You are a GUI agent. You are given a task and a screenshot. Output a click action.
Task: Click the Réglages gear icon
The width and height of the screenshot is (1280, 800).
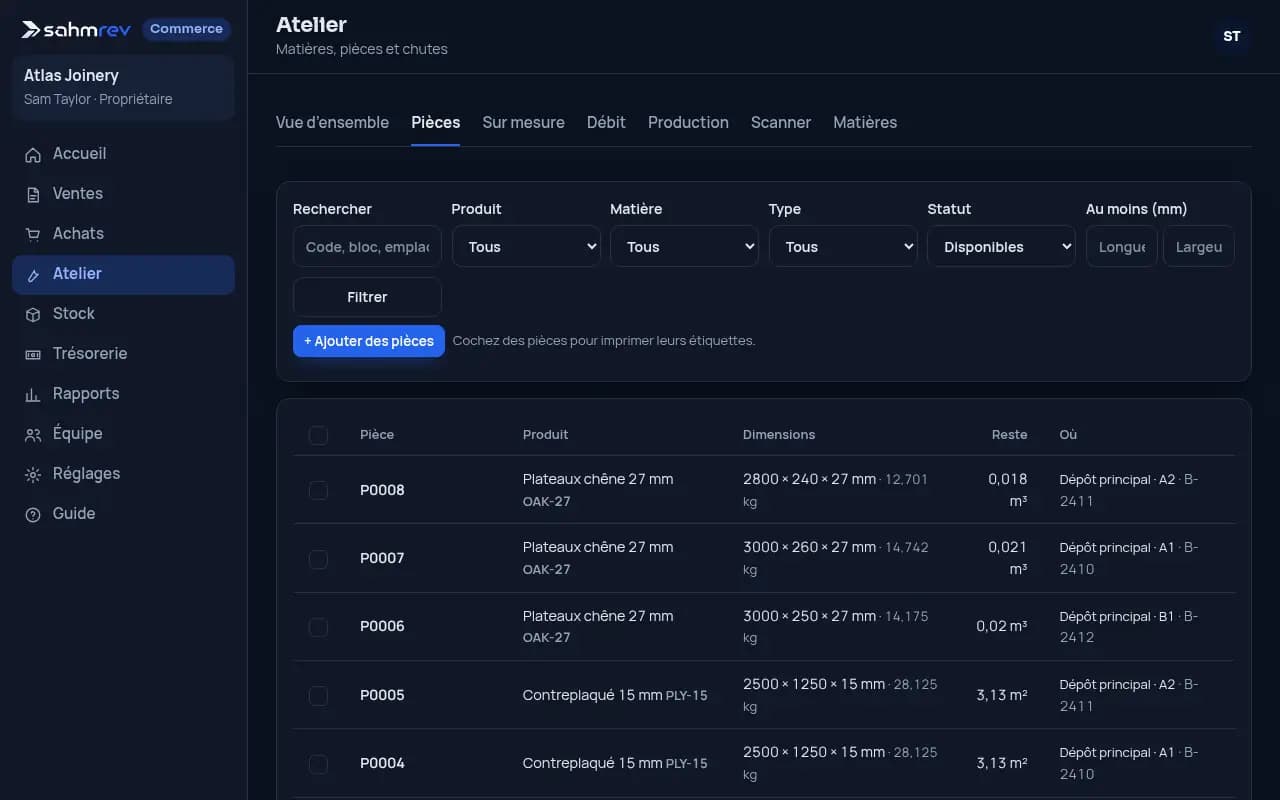[x=33, y=474]
